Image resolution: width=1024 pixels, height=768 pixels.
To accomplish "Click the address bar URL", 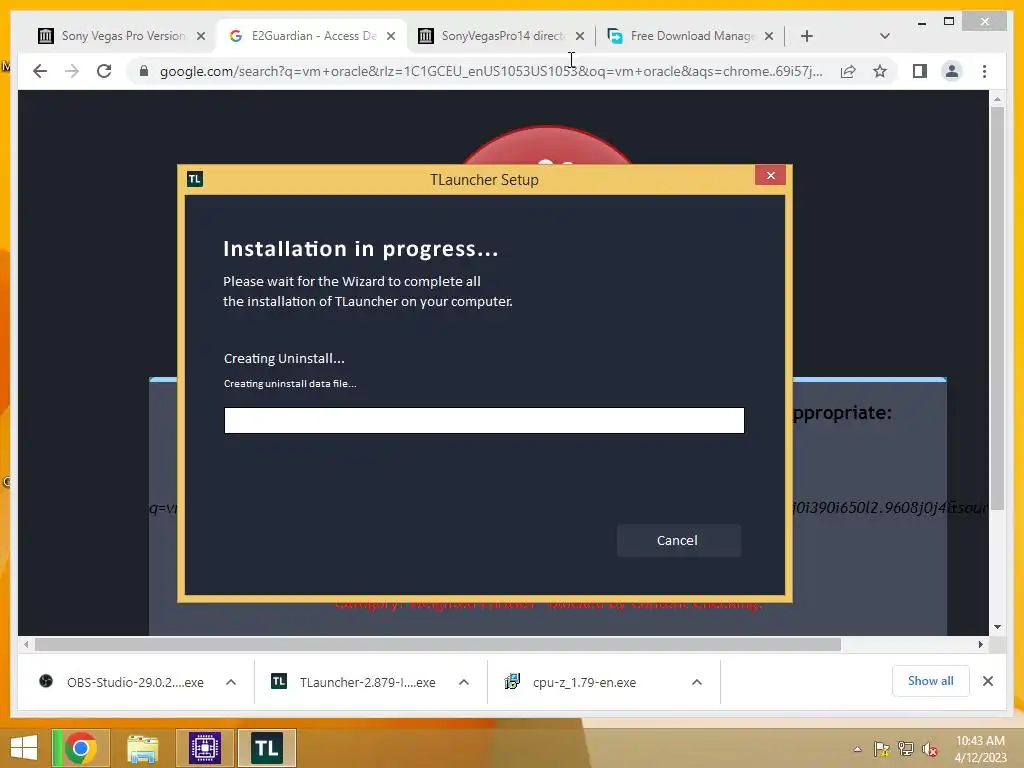I will click(x=491, y=71).
